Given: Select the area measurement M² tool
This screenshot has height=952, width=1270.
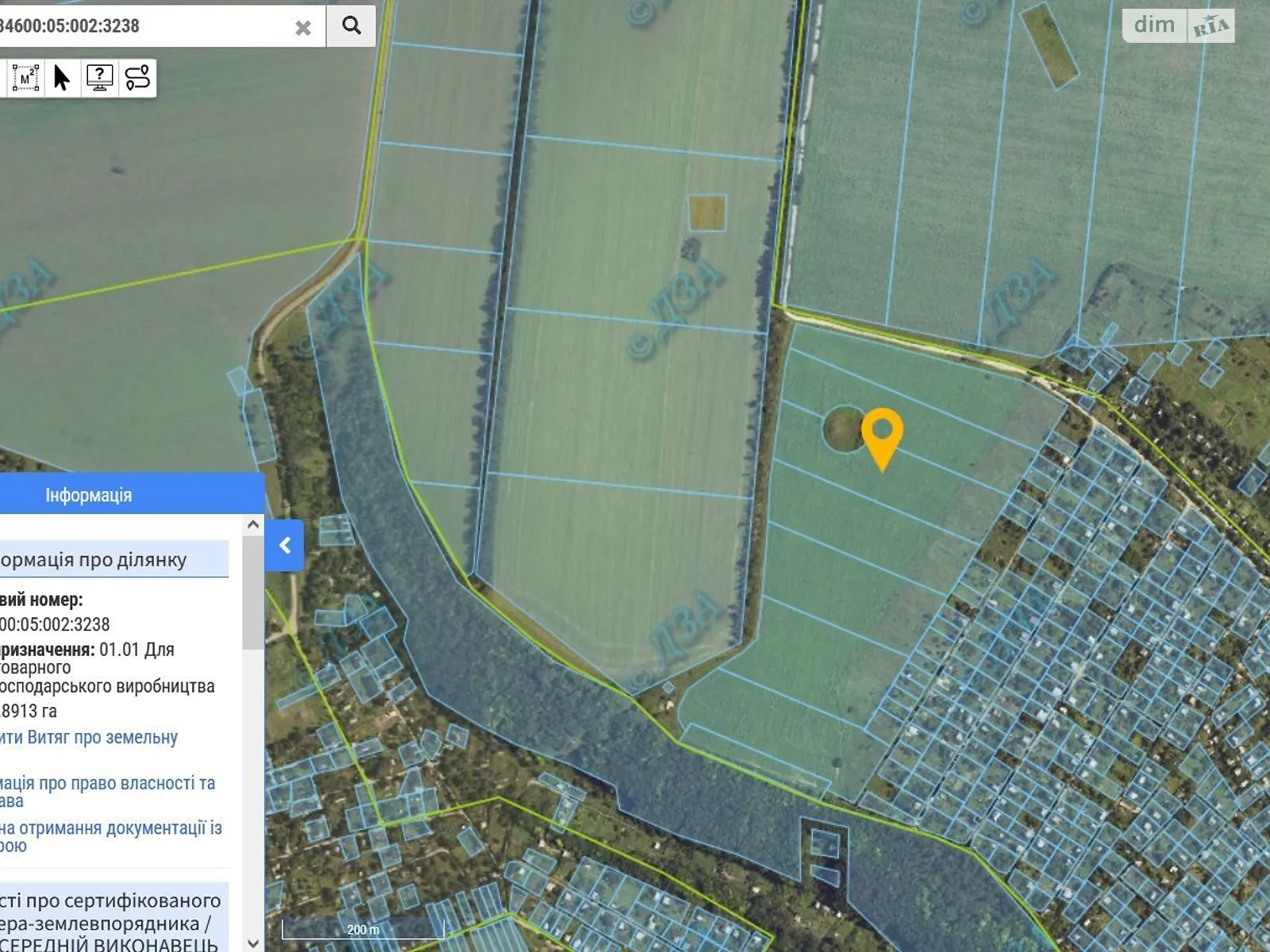Looking at the screenshot, I should coord(25,78).
